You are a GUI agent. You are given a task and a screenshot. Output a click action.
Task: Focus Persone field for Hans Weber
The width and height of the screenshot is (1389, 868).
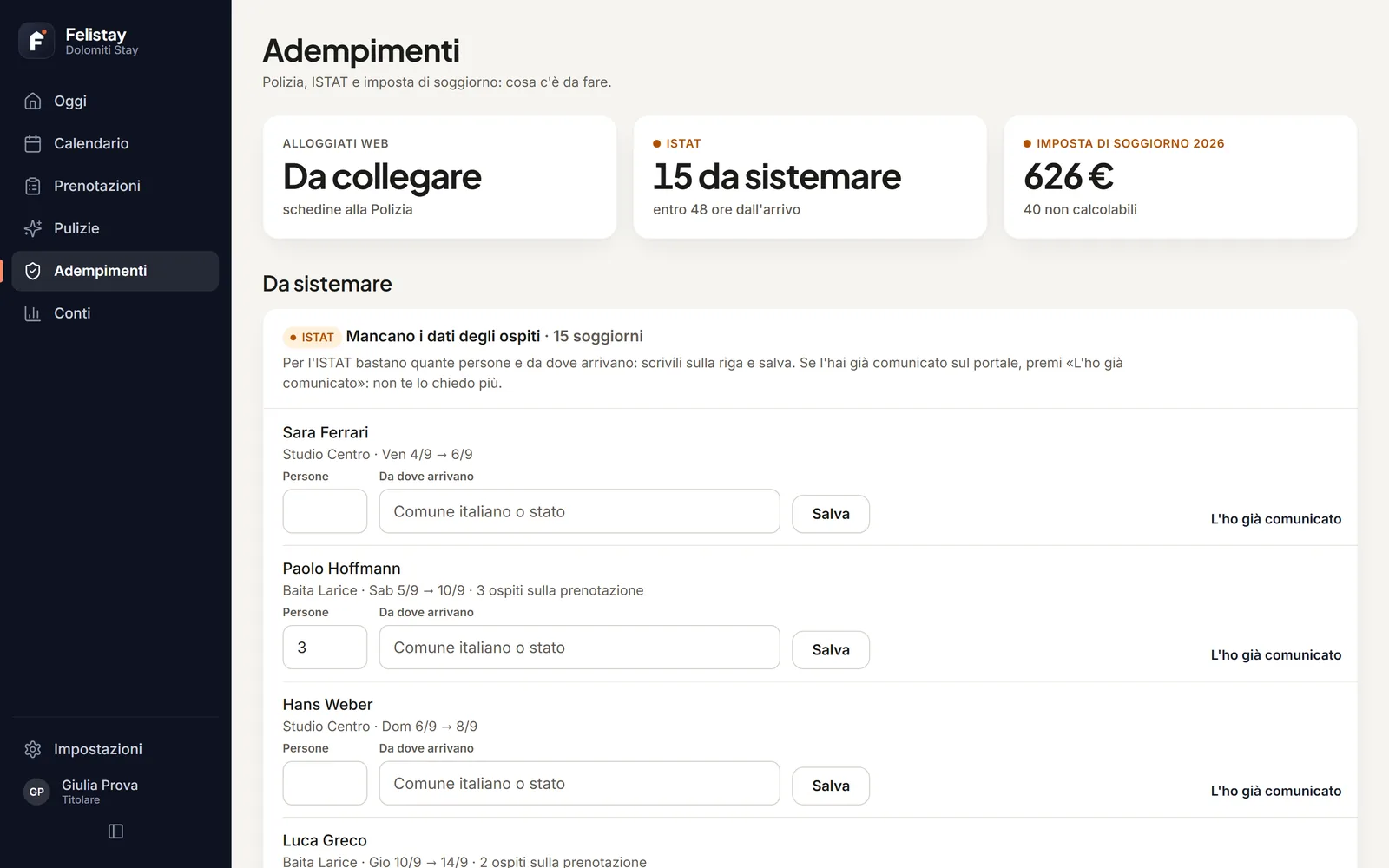pyautogui.click(x=325, y=783)
